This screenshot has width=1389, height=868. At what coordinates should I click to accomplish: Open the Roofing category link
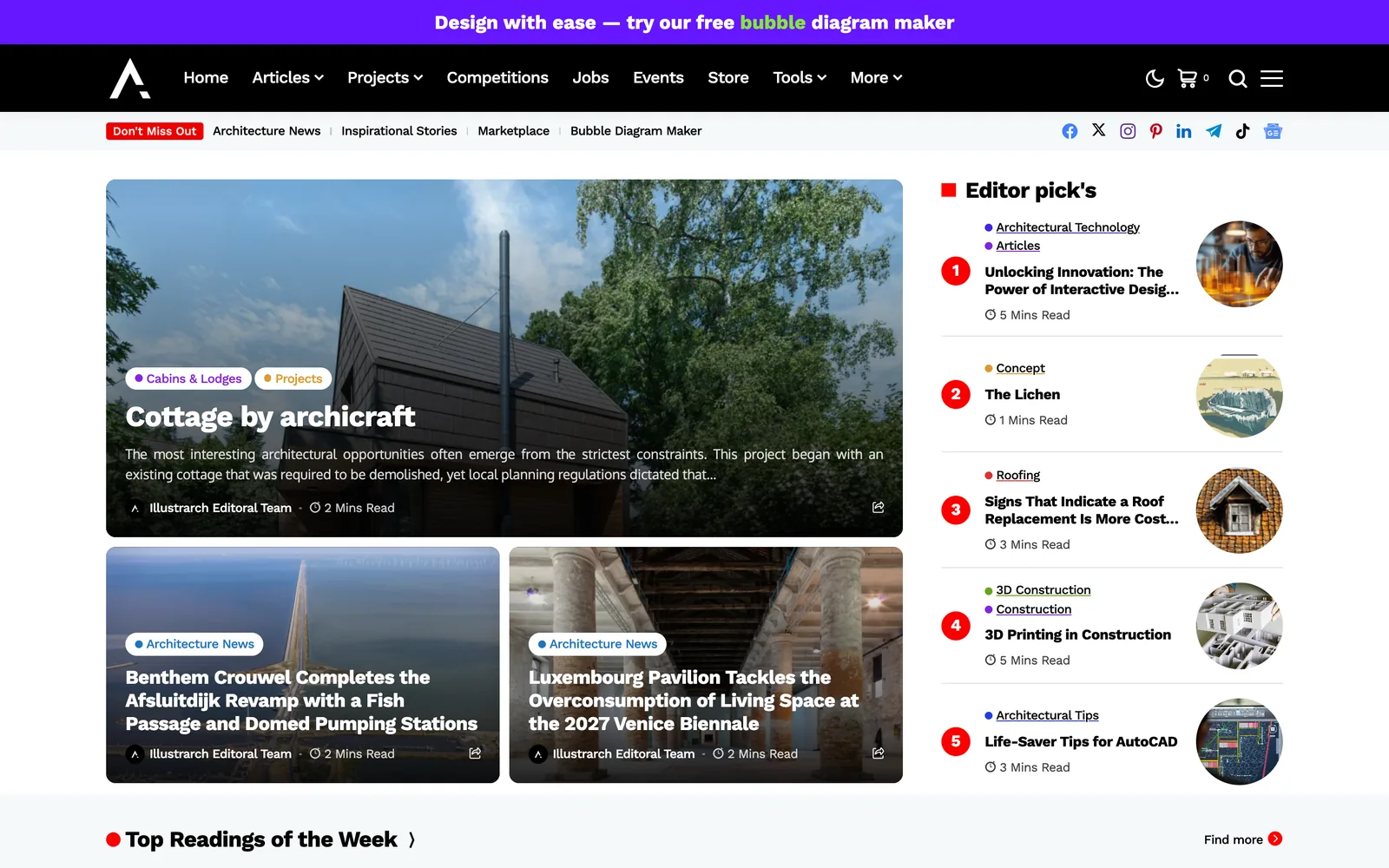[x=1017, y=476]
